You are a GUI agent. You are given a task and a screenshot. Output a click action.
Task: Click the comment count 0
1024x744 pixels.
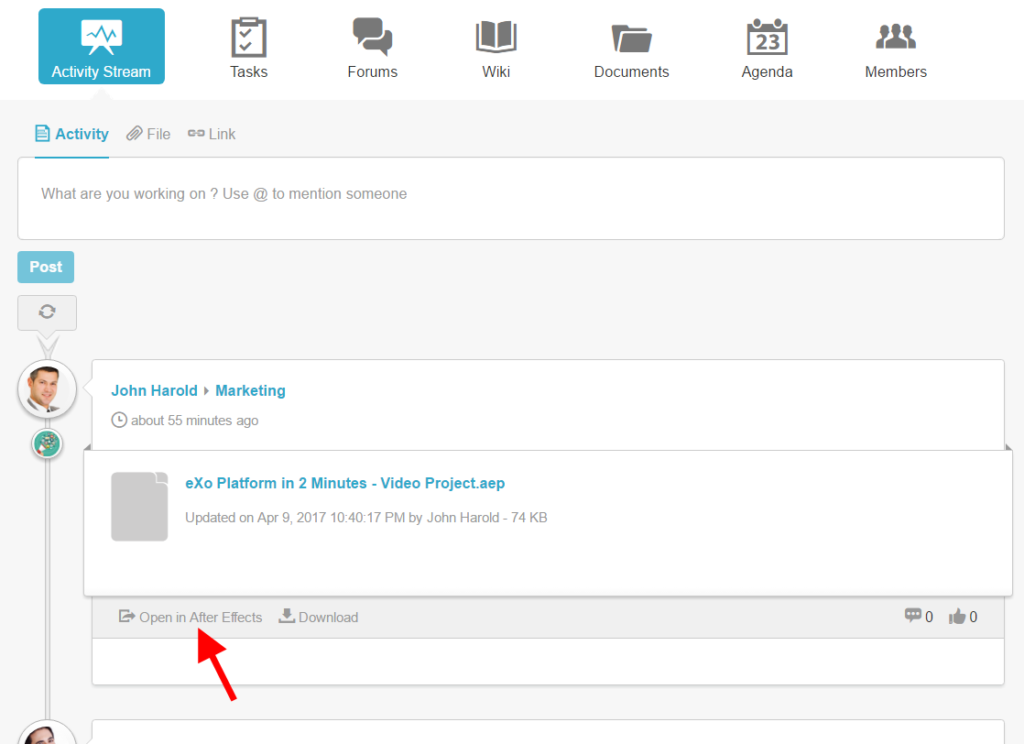[929, 617]
